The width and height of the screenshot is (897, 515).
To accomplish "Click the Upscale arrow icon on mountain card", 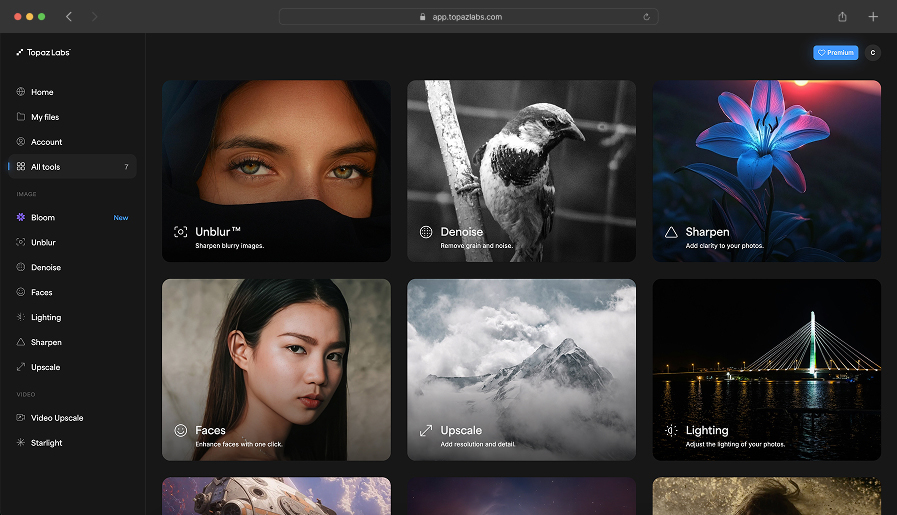I will tap(426, 430).
